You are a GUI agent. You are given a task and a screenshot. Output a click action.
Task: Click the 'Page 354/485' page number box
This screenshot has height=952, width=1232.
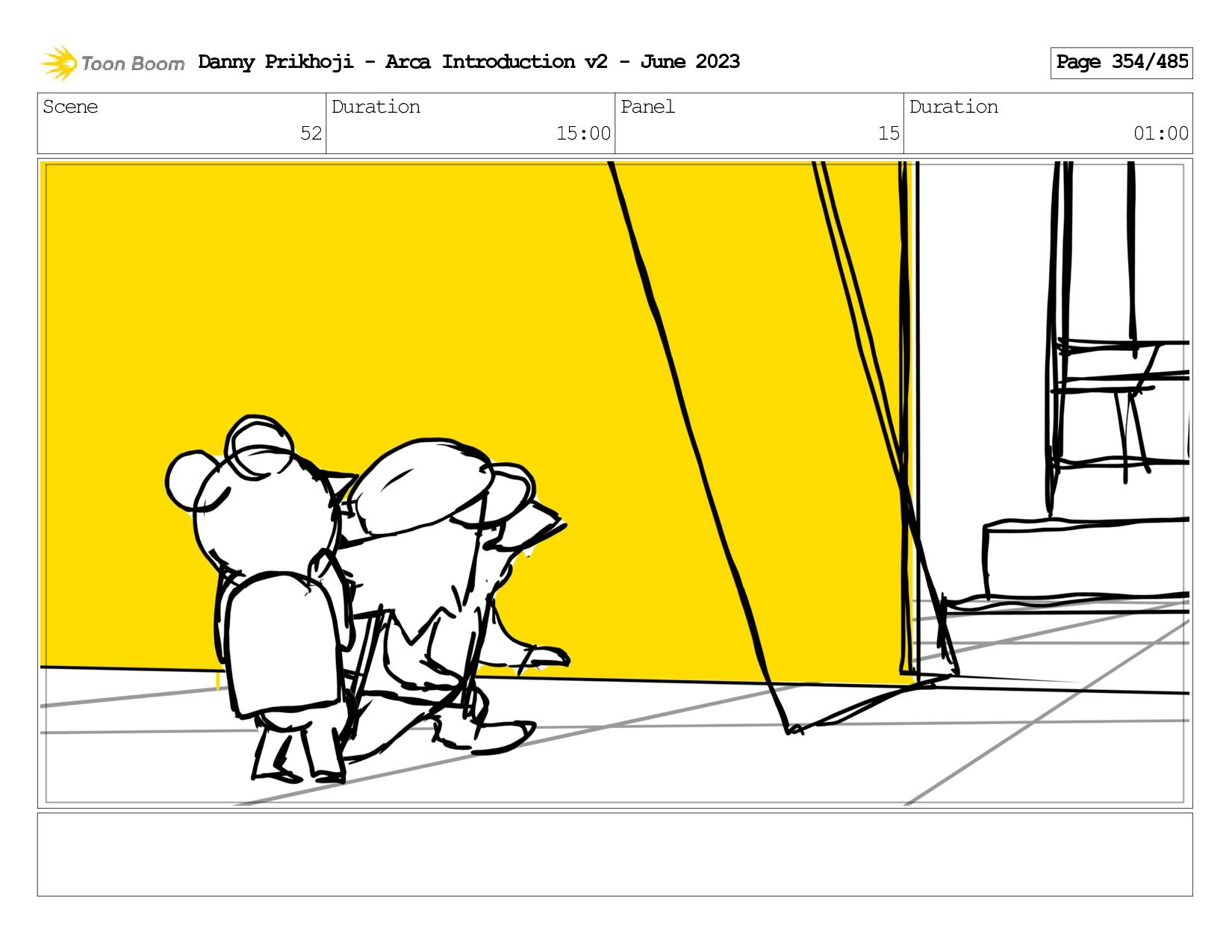pyautogui.click(x=1121, y=63)
